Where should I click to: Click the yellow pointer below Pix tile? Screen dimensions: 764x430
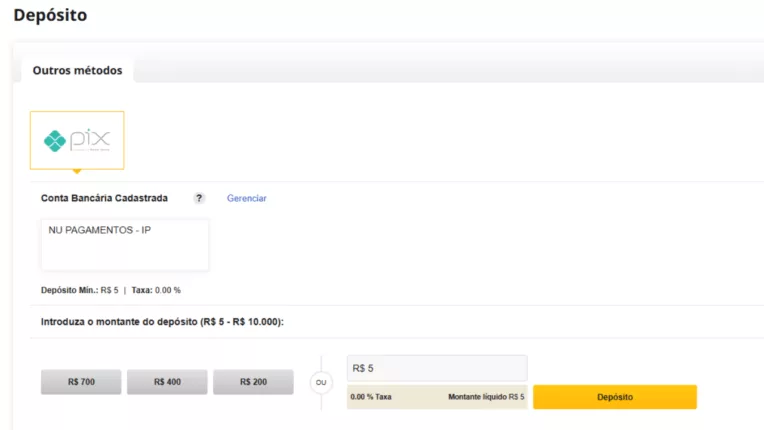[77, 171]
